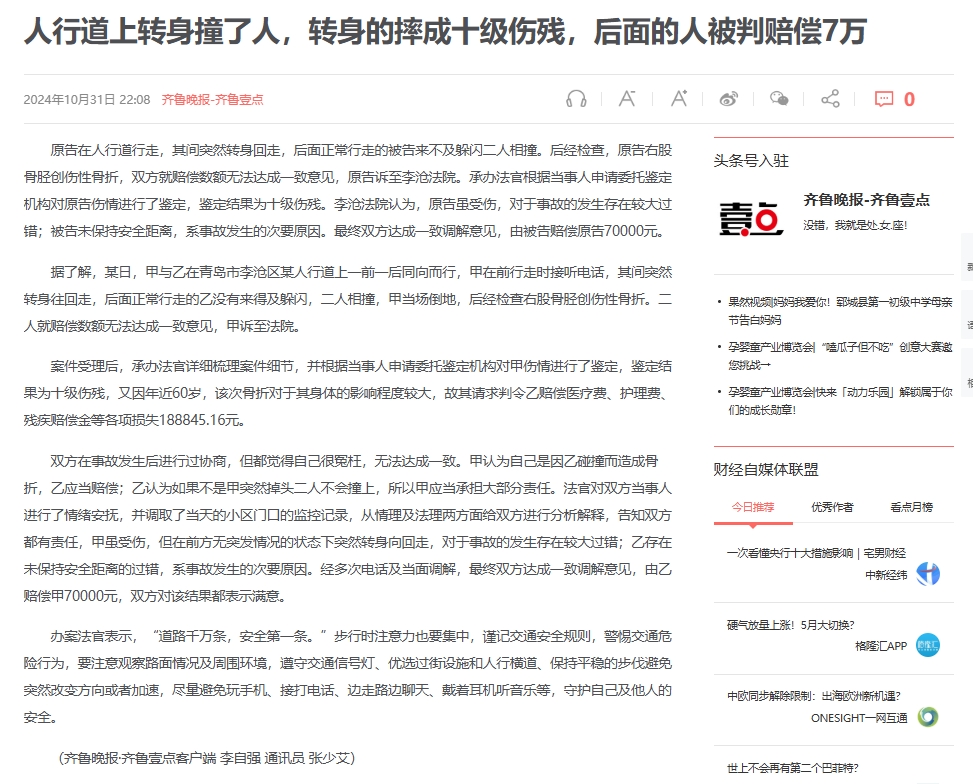Open the 中欧同步解除限制 article

pos(814,696)
